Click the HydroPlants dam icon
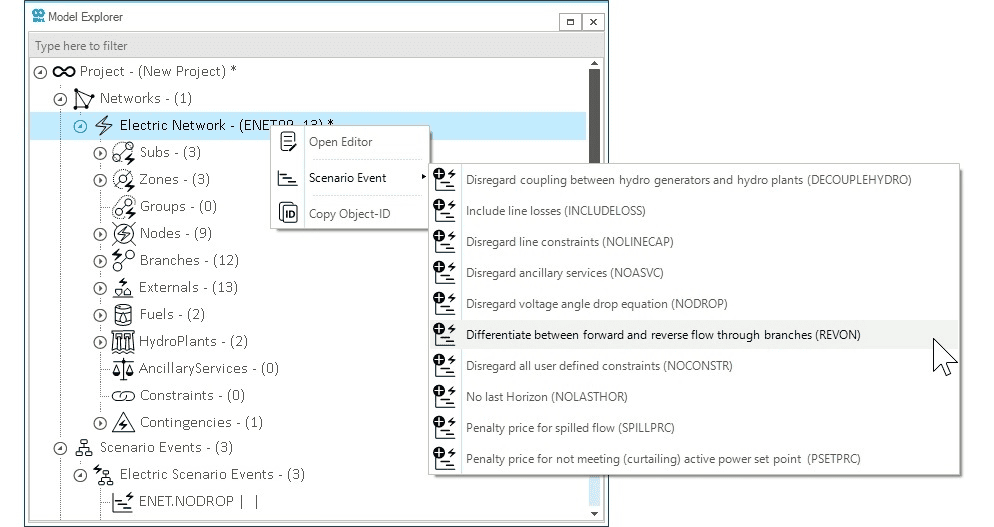 pyautogui.click(x=123, y=342)
